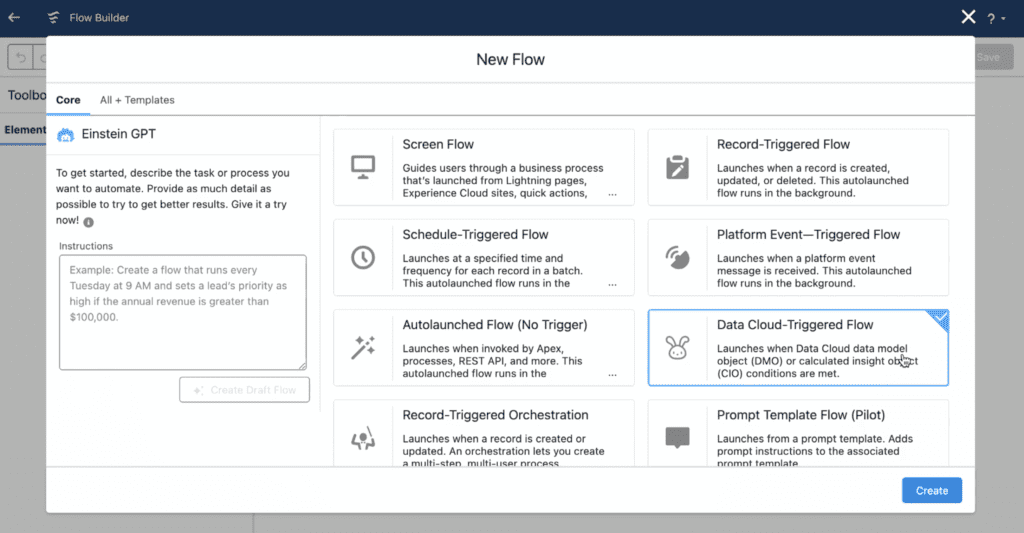Click the Prompt Template Flow (Pilot) title
This screenshot has height=533, width=1024.
(801, 415)
